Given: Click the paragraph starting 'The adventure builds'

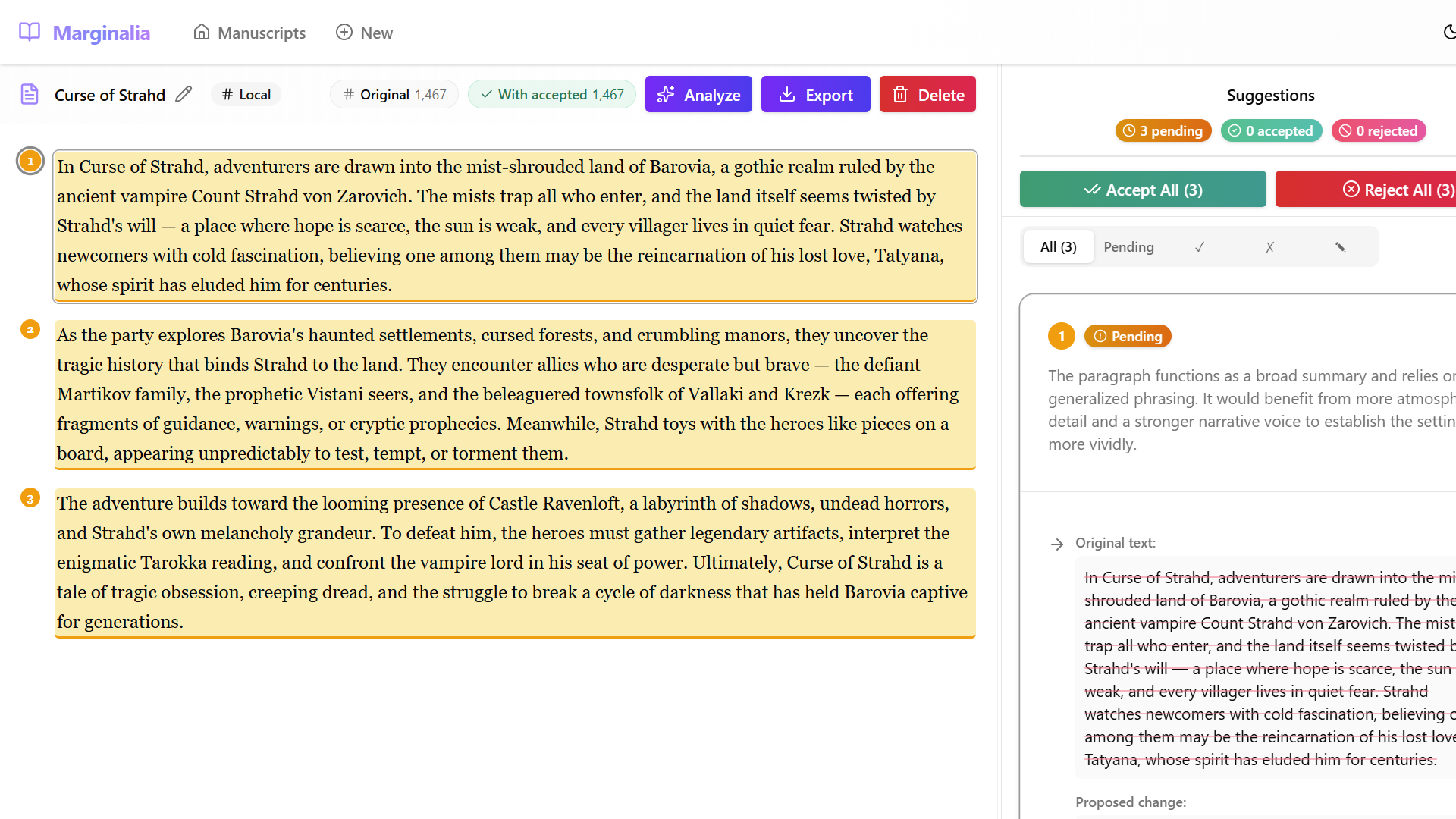Looking at the screenshot, I should point(515,563).
